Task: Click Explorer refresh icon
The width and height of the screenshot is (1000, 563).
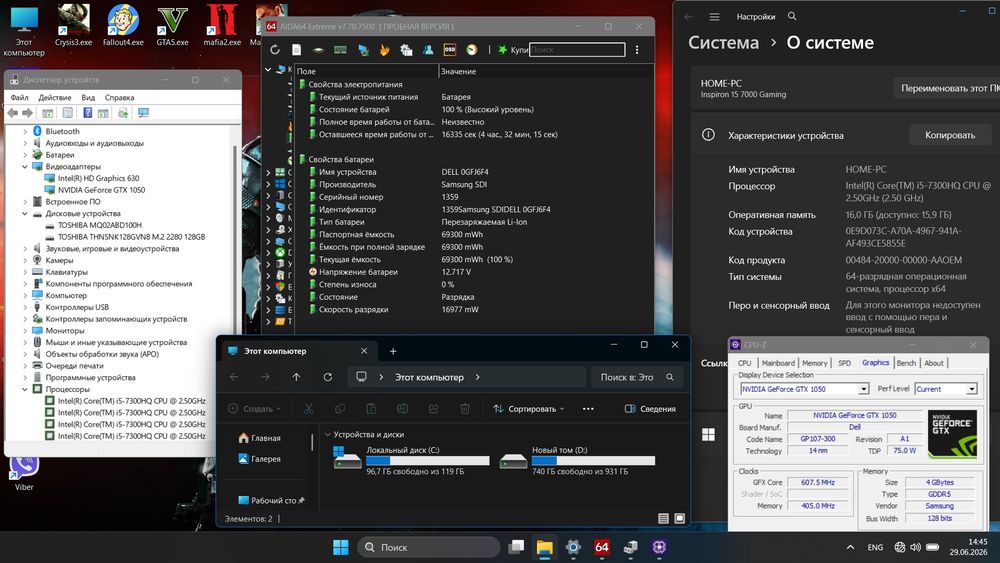Action: pos(328,377)
